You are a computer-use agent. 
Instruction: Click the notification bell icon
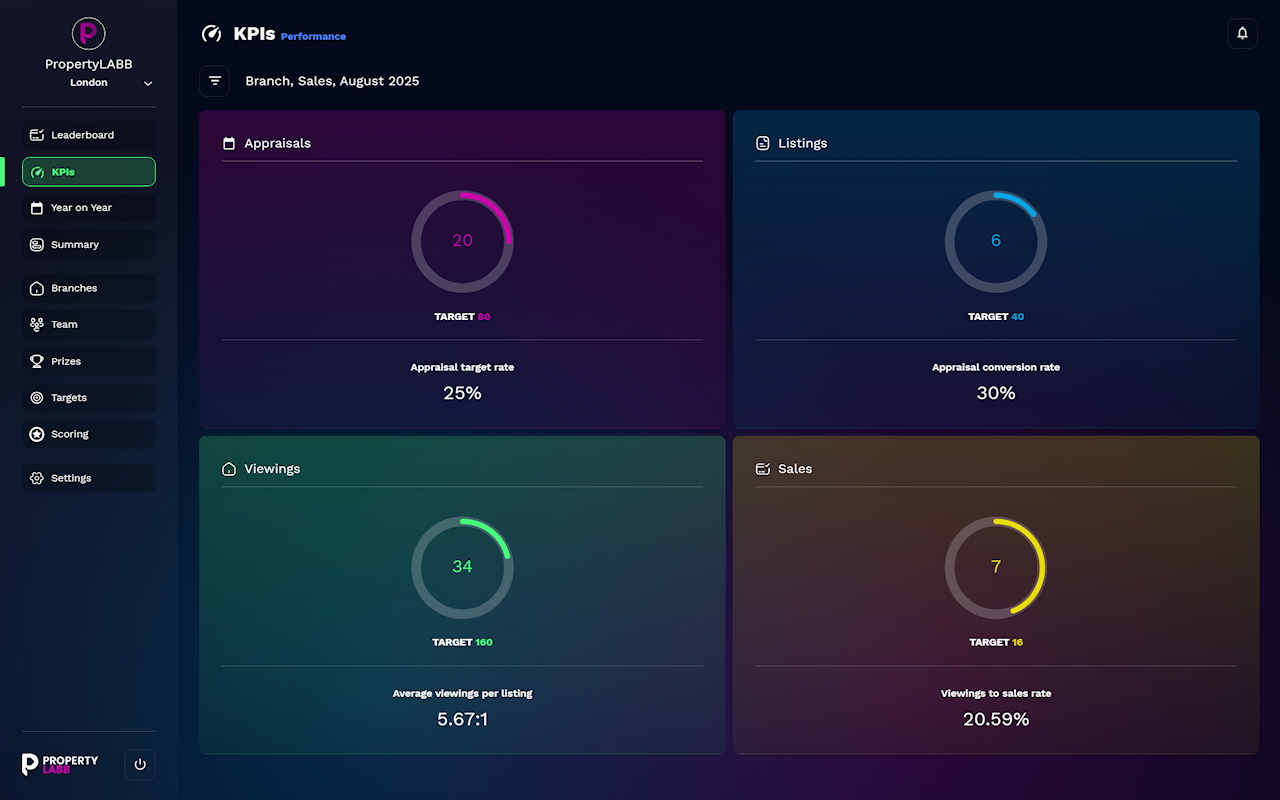tap(1242, 33)
